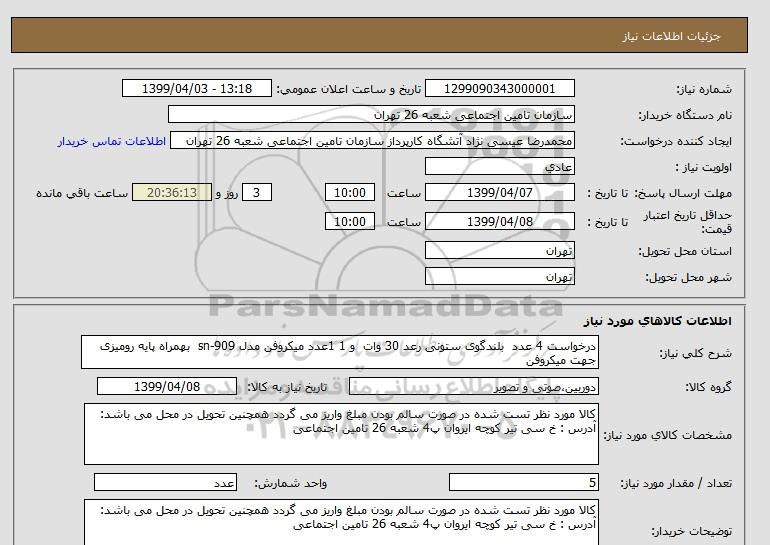This screenshot has width=770, height=545.
Task: Select the announcement date field 1399/04/03 - 13:18
Action: click(x=197, y=88)
